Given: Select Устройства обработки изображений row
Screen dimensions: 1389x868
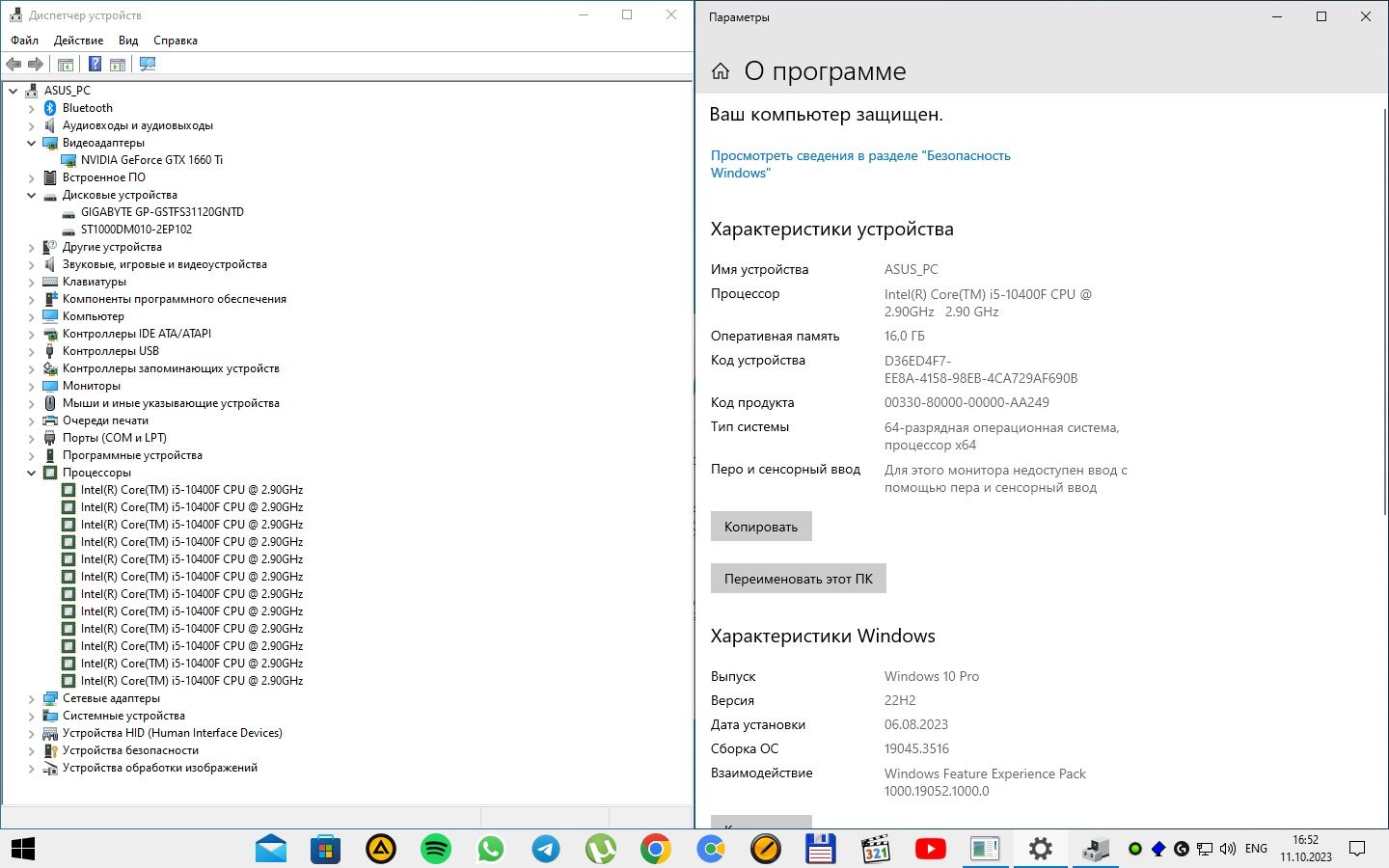Looking at the screenshot, I should 160,768.
